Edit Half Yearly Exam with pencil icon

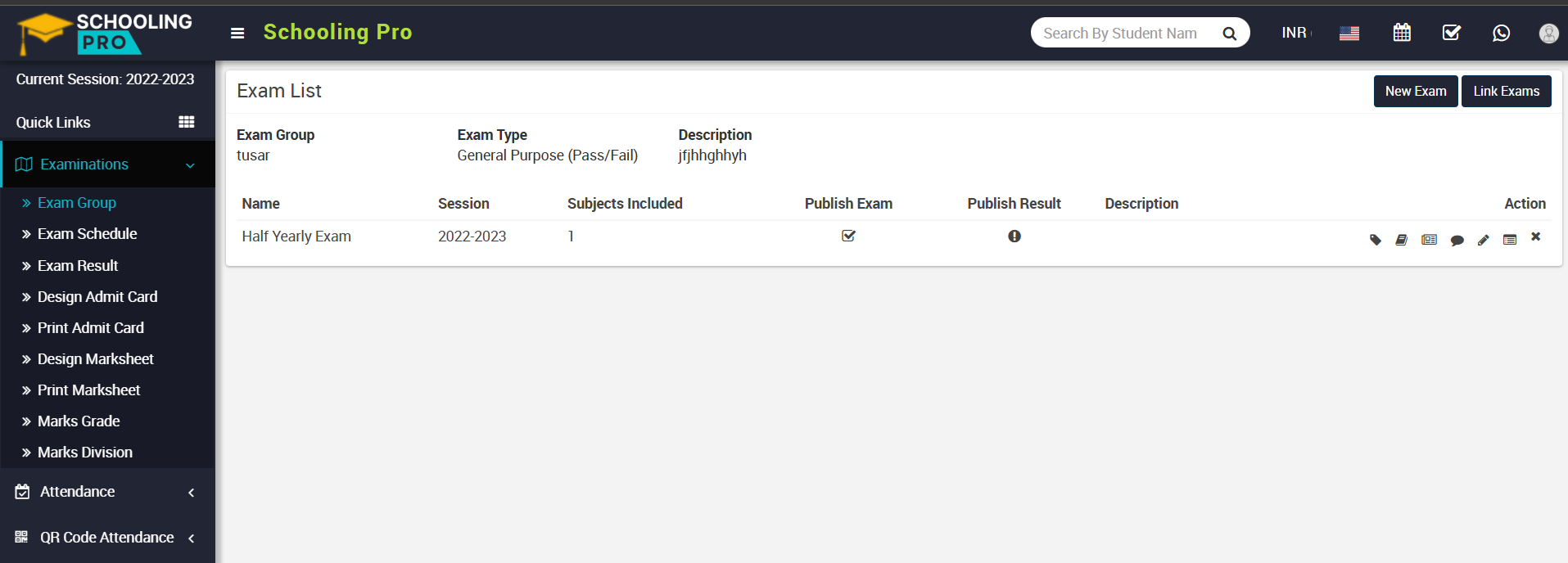(1484, 240)
